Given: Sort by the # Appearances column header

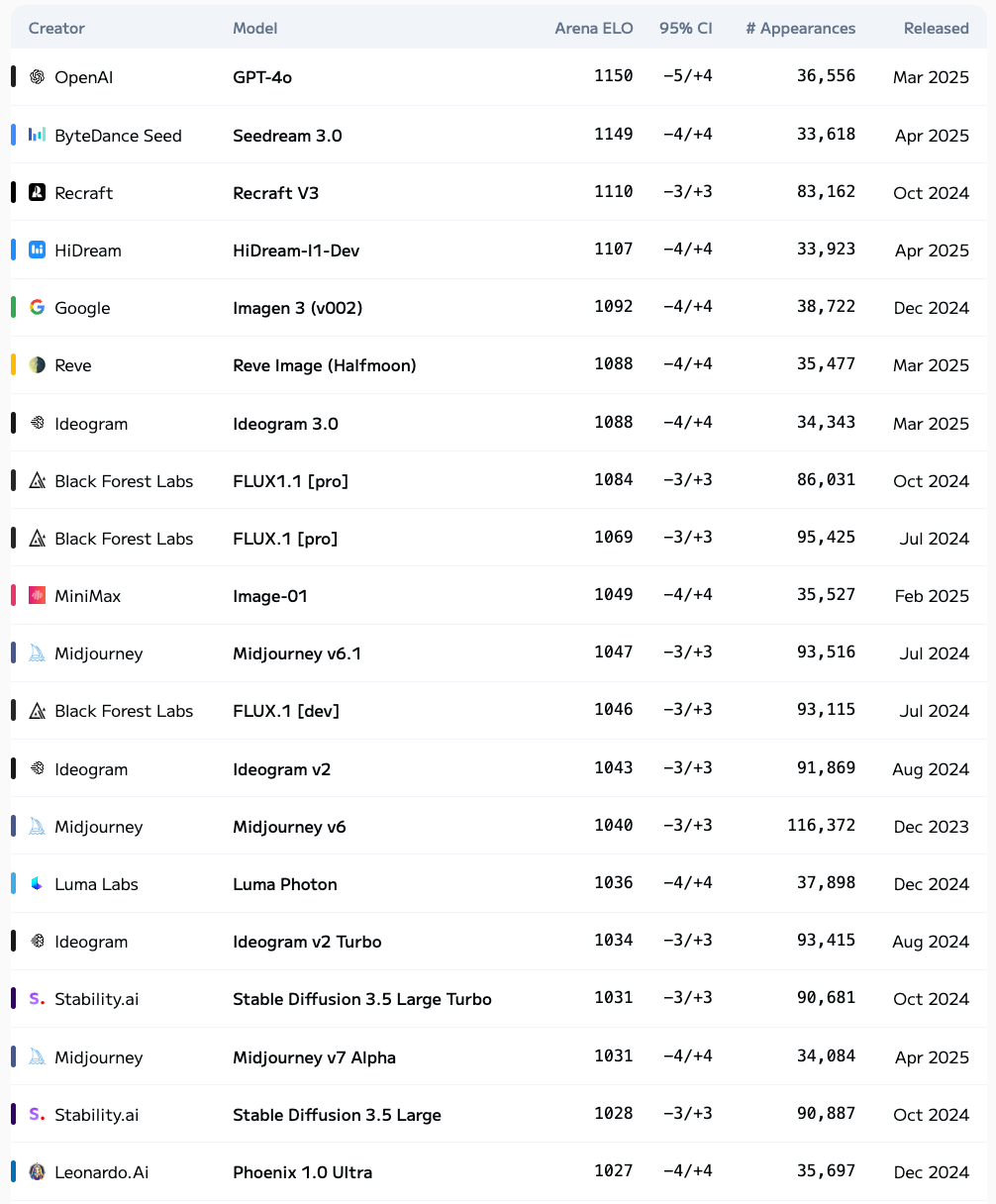Looking at the screenshot, I should [x=801, y=28].
